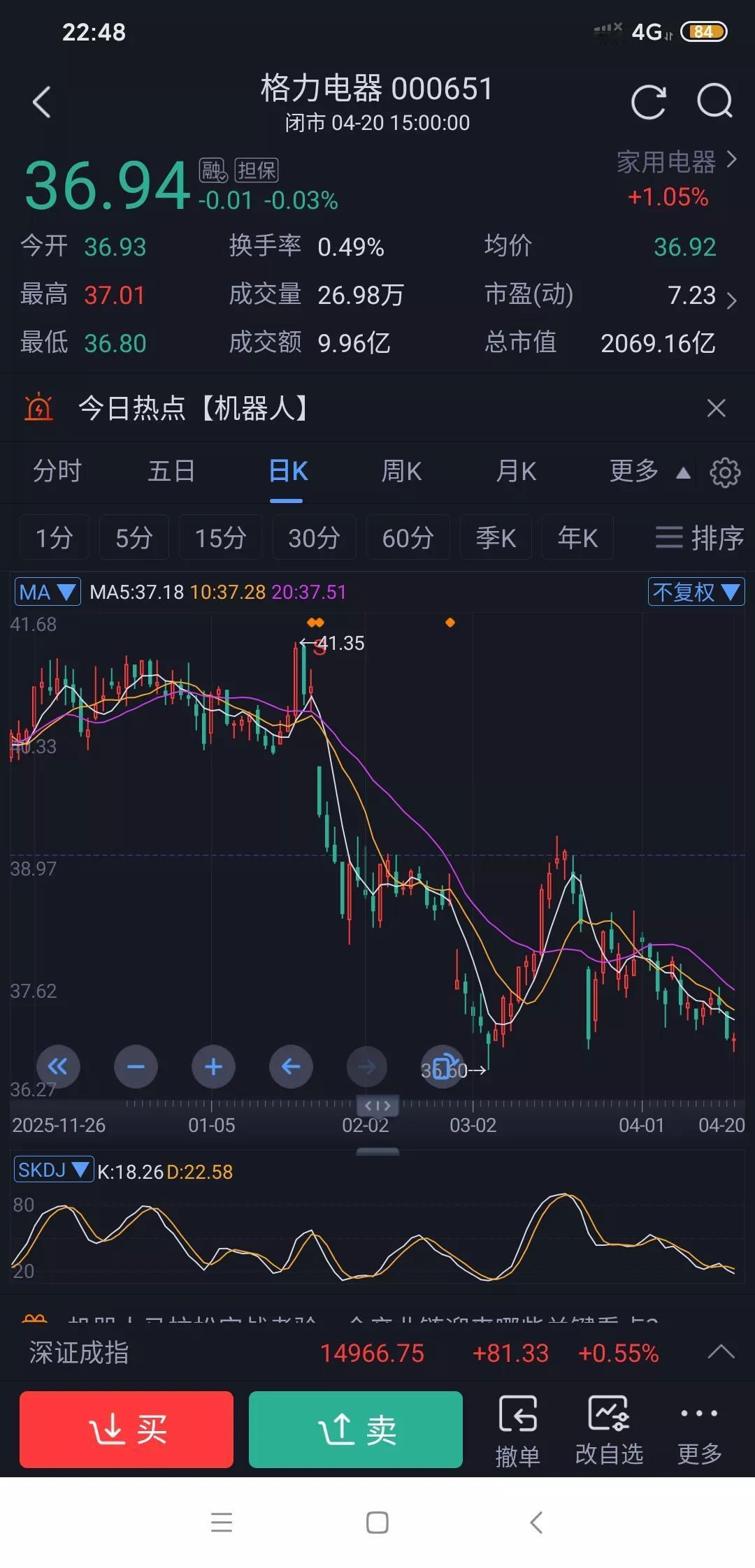The height and width of the screenshot is (1568, 755).
Task: Open the stock search
Action: pyautogui.click(x=714, y=102)
